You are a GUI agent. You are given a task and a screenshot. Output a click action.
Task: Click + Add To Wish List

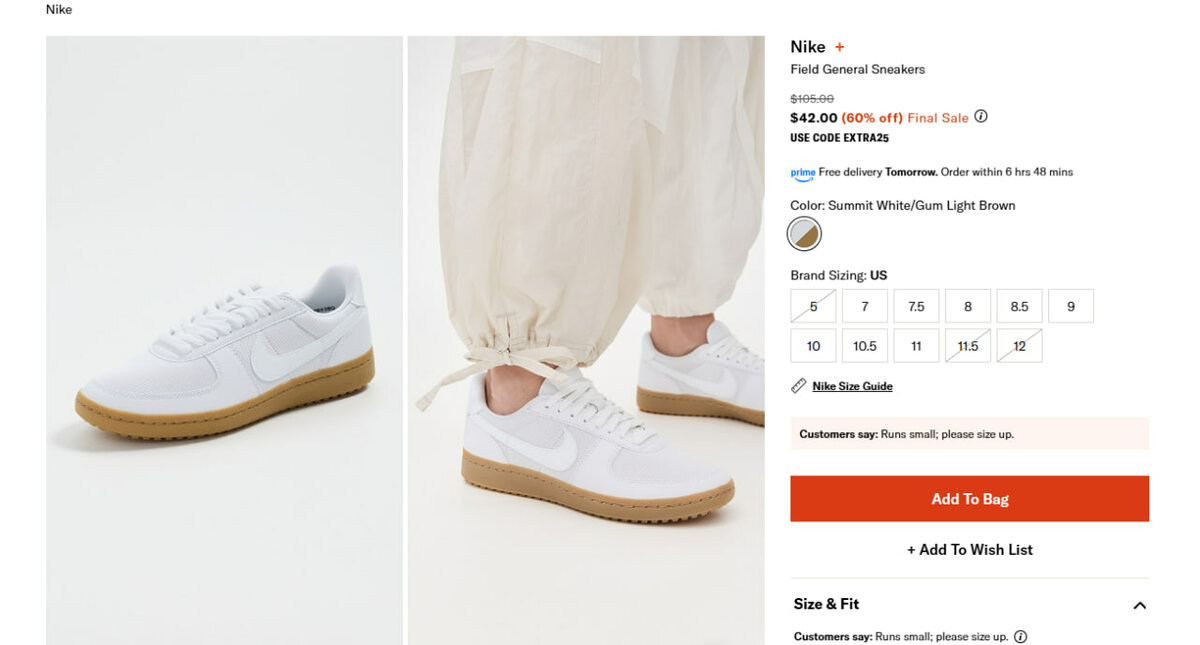[969, 549]
